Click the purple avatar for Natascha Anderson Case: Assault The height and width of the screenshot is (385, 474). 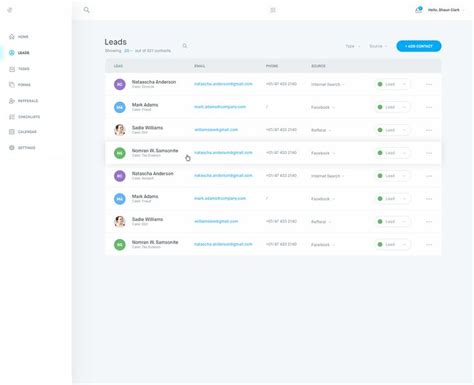120,176
